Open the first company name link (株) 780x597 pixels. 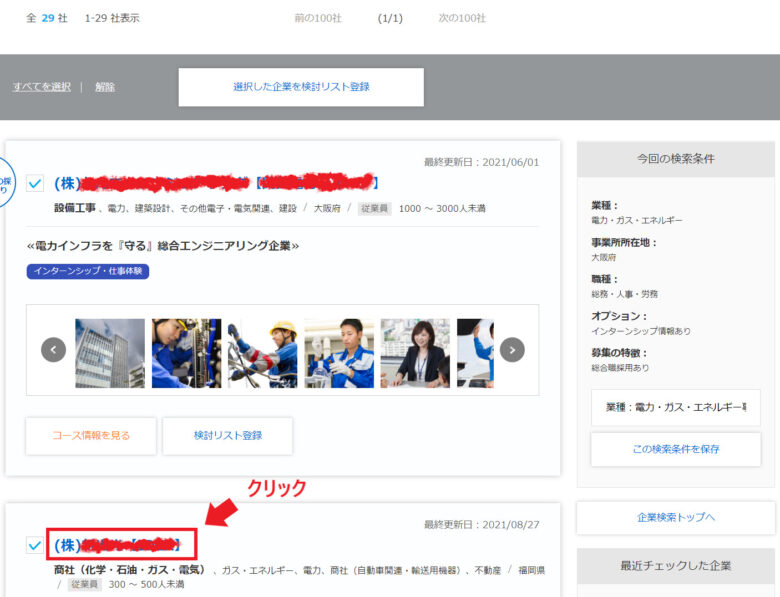pyautogui.click(x=216, y=183)
